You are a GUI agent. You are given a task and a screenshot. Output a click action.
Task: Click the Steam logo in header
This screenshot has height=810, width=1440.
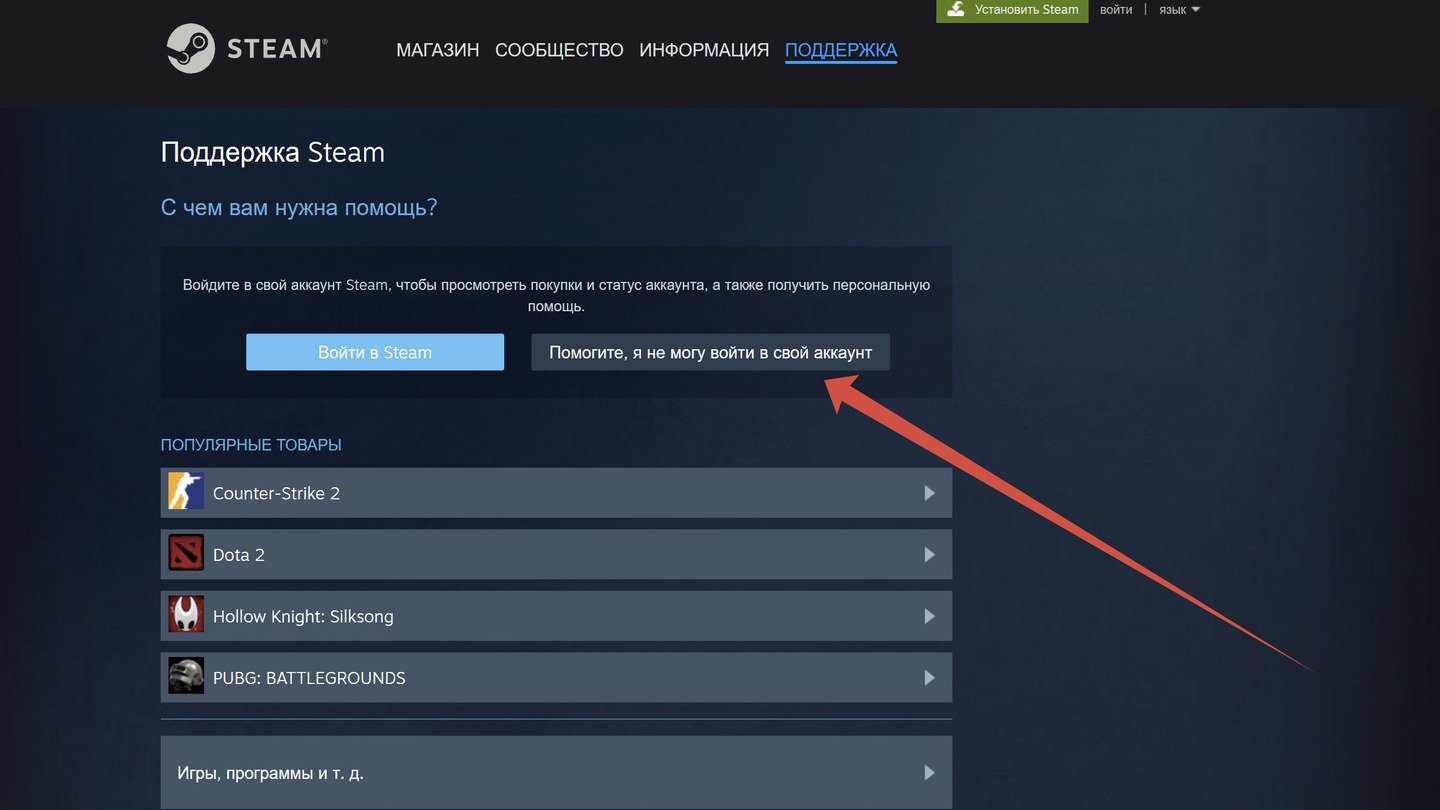pos(247,49)
